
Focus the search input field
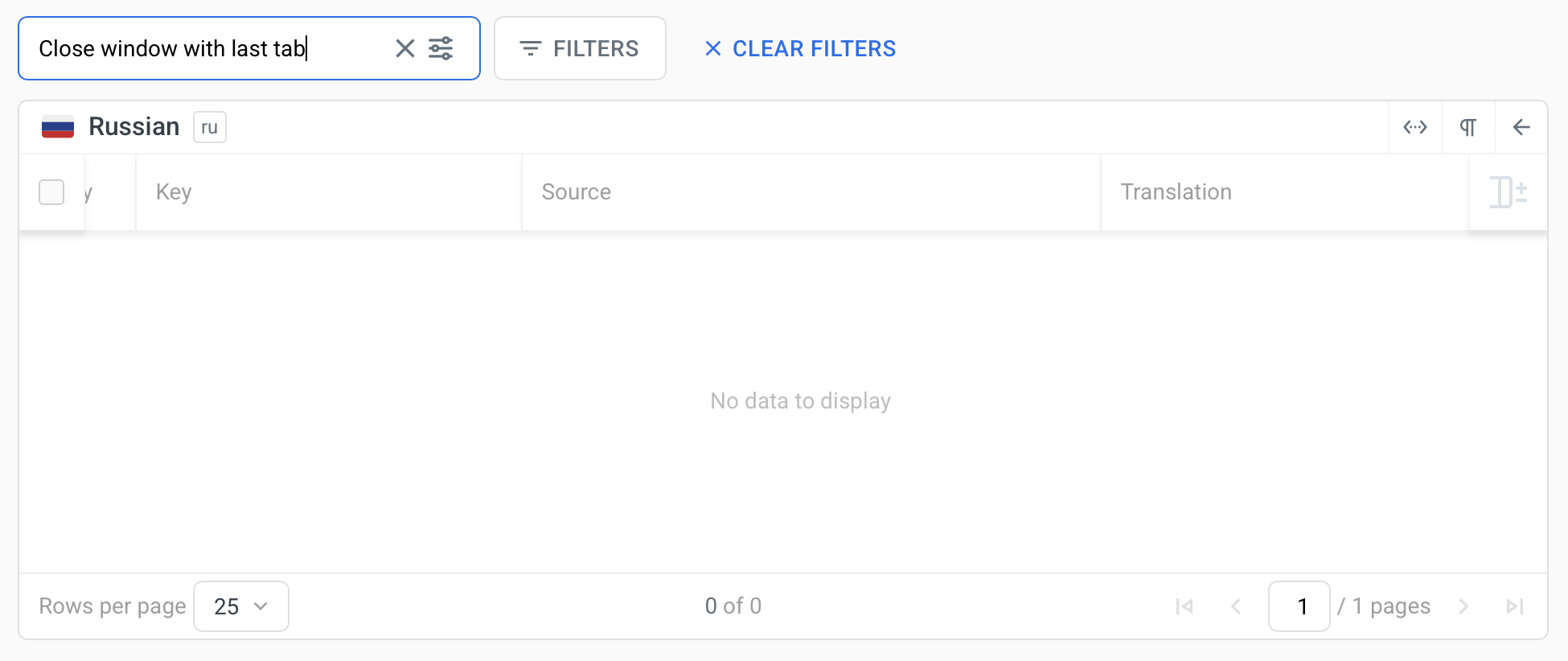(x=209, y=49)
